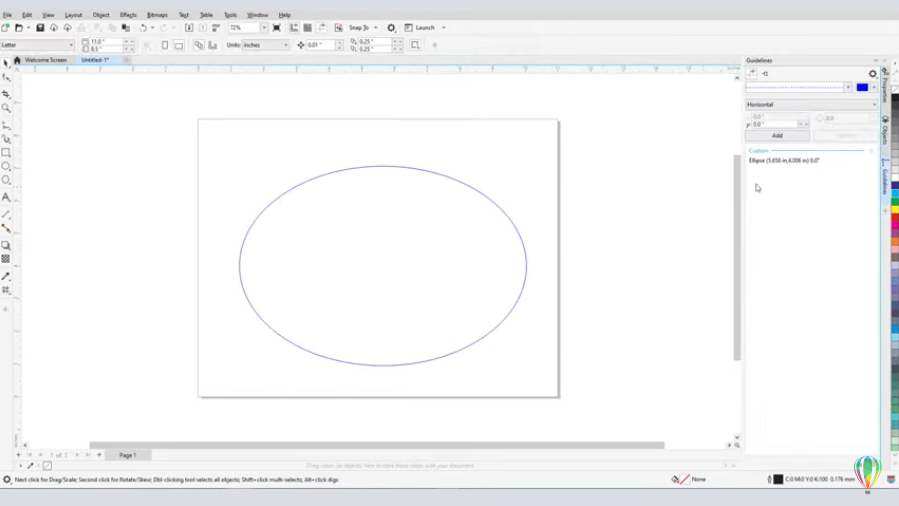The width and height of the screenshot is (899, 506).
Task: Click the Launch button
Action: [420, 28]
